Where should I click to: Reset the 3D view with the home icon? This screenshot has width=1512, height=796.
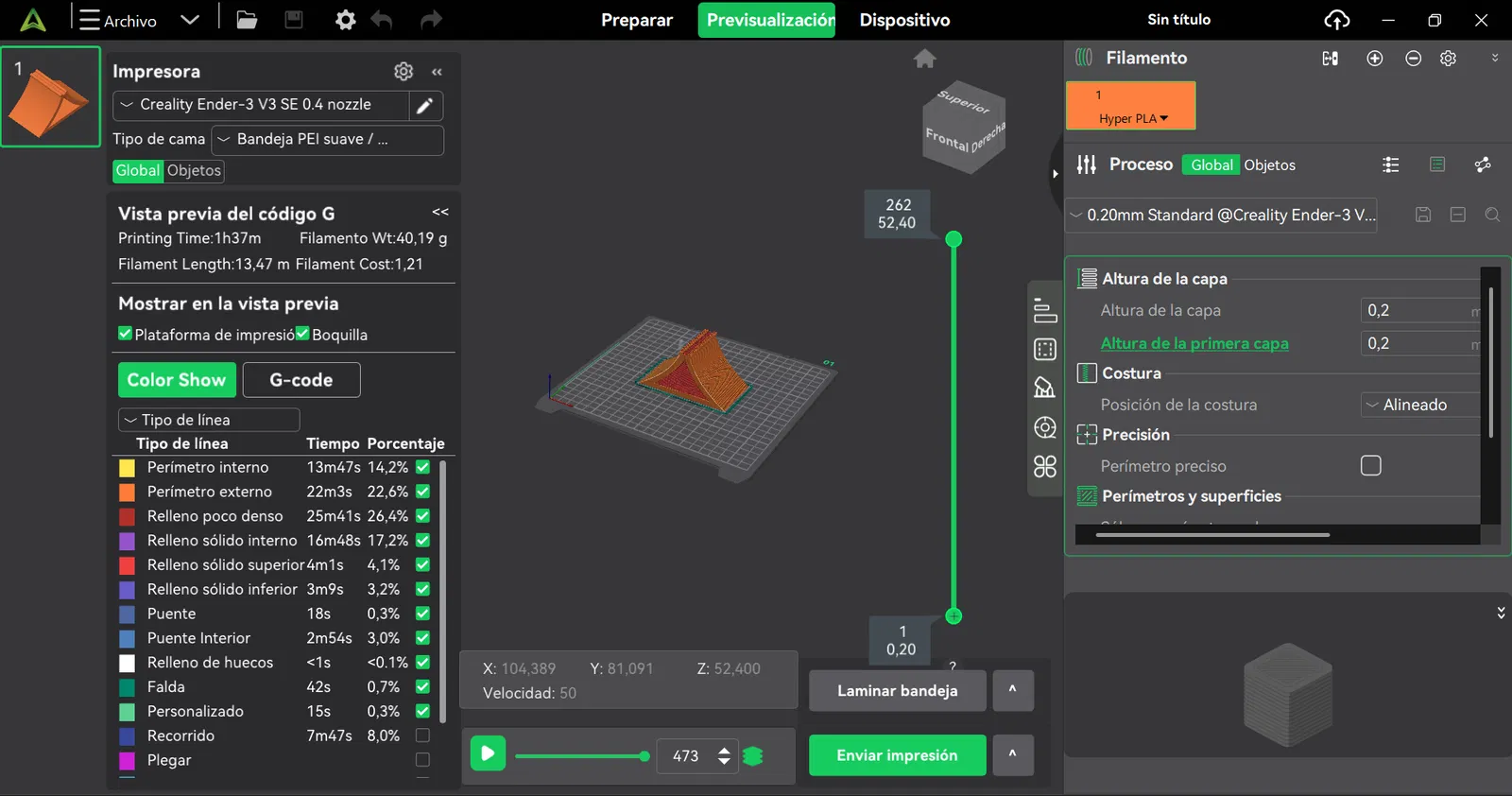pyautogui.click(x=925, y=59)
